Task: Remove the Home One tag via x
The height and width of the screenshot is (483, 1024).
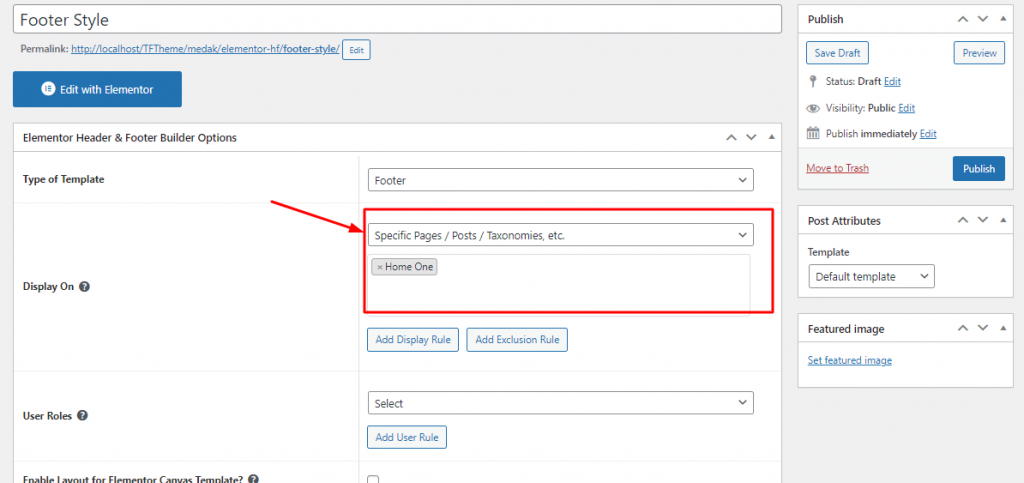Action: [380, 267]
